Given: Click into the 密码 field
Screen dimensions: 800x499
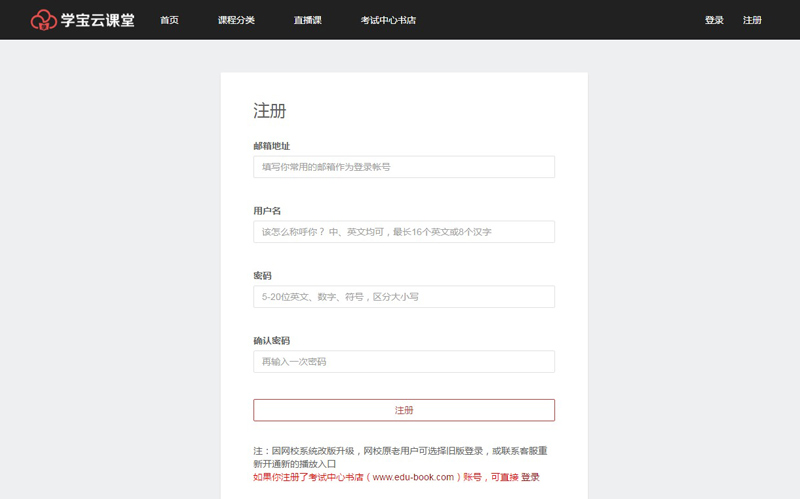Looking at the screenshot, I should click(x=404, y=296).
